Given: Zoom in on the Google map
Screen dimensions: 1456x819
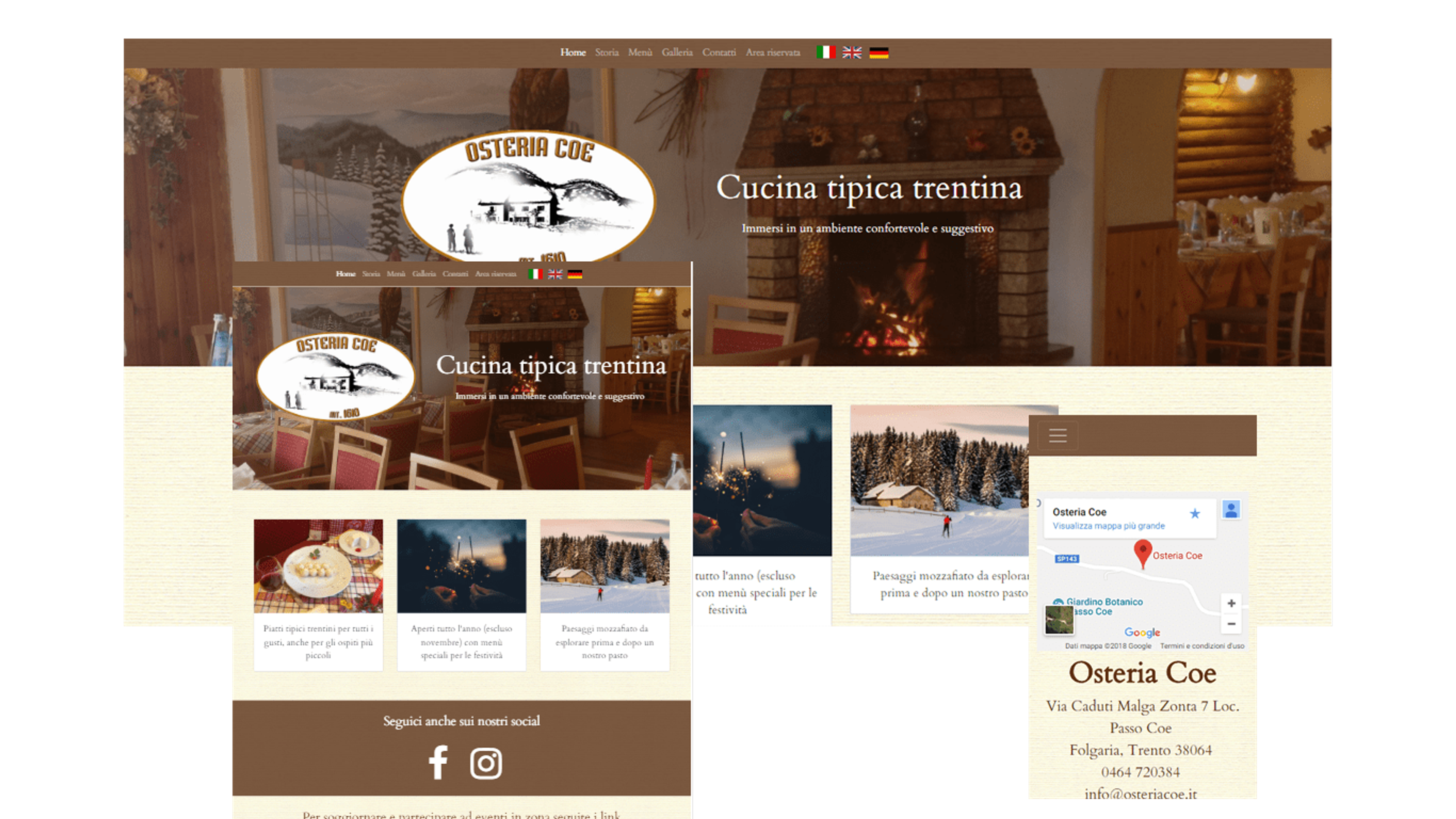Looking at the screenshot, I should tap(1231, 604).
